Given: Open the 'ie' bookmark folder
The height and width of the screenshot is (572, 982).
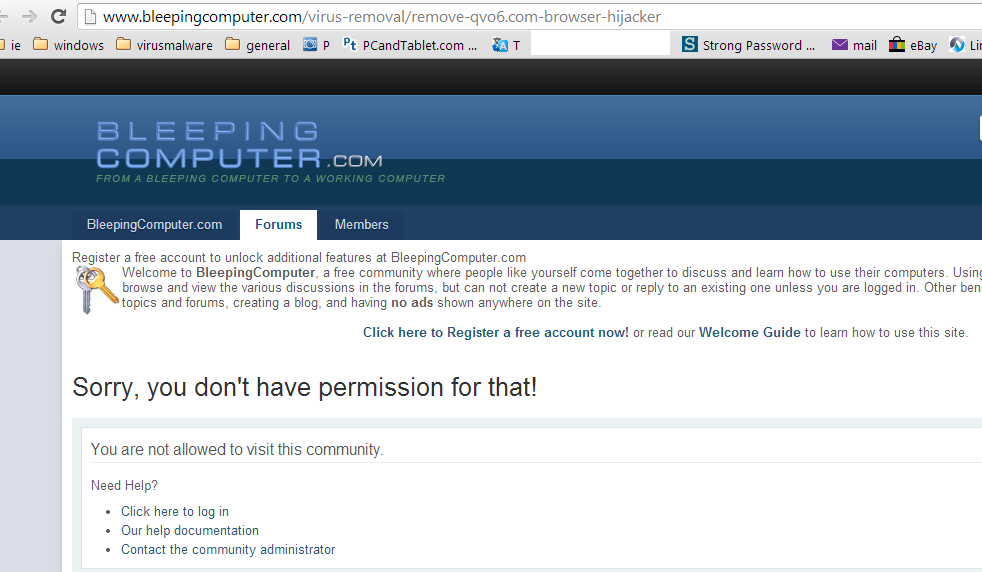Looking at the screenshot, I should (x=11, y=45).
